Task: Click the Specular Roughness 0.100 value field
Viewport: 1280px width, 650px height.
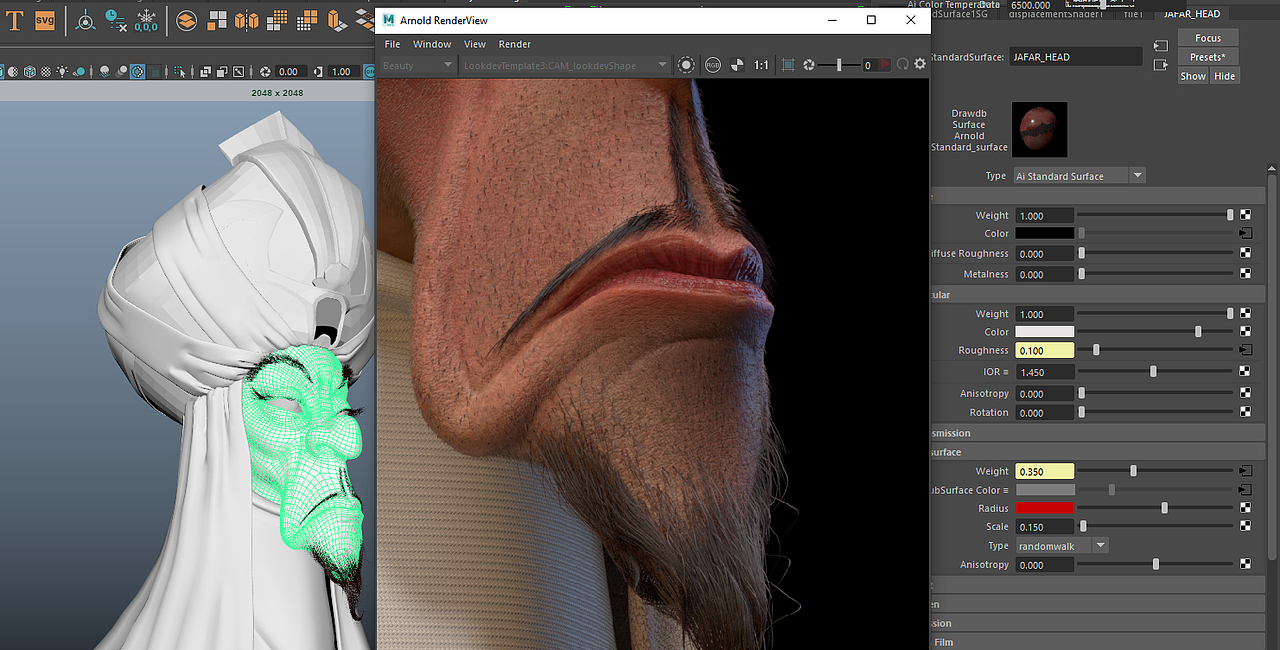Action: point(1045,350)
